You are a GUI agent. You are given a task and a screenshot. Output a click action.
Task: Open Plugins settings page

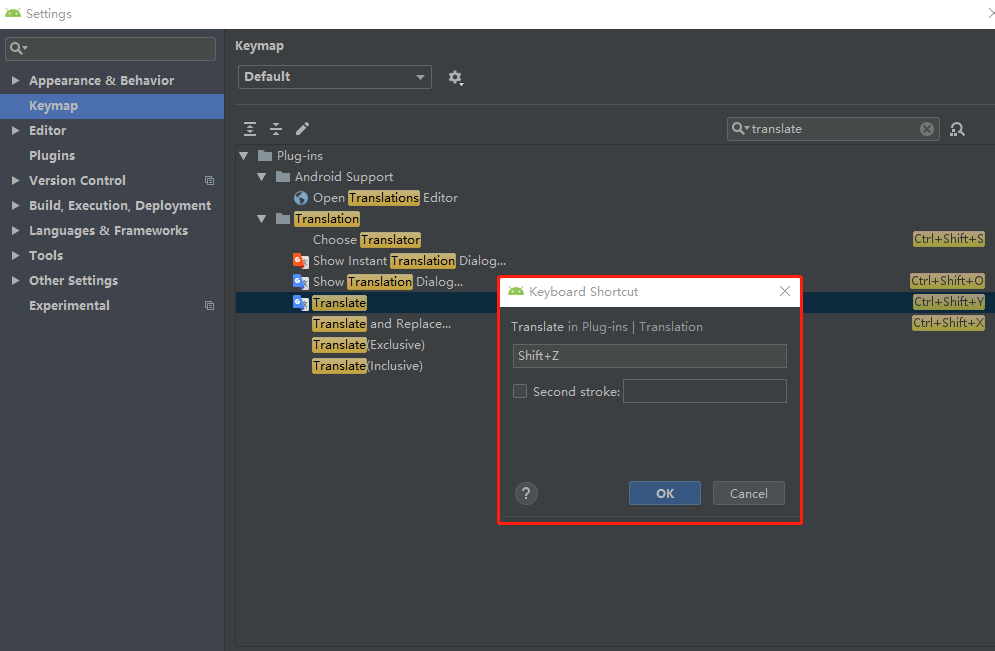(x=52, y=155)
